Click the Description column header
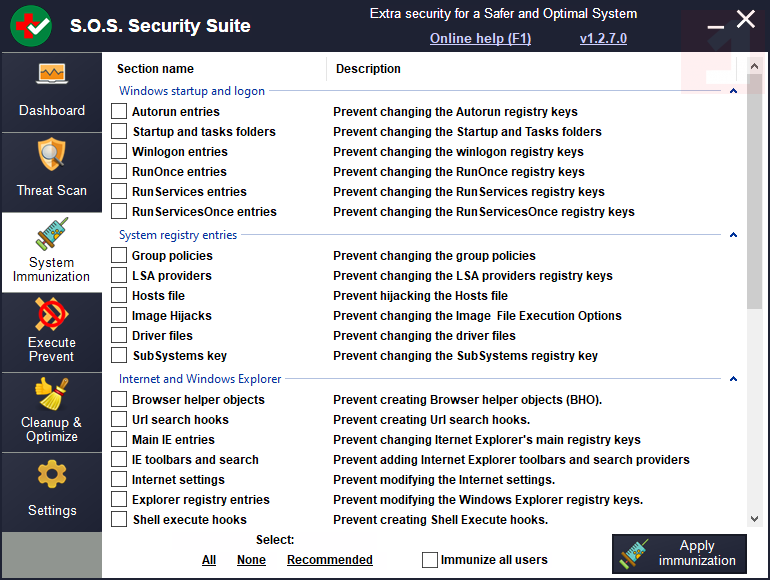Image resolution: width=770 pixels, height=580 pixels. [368, 69]
